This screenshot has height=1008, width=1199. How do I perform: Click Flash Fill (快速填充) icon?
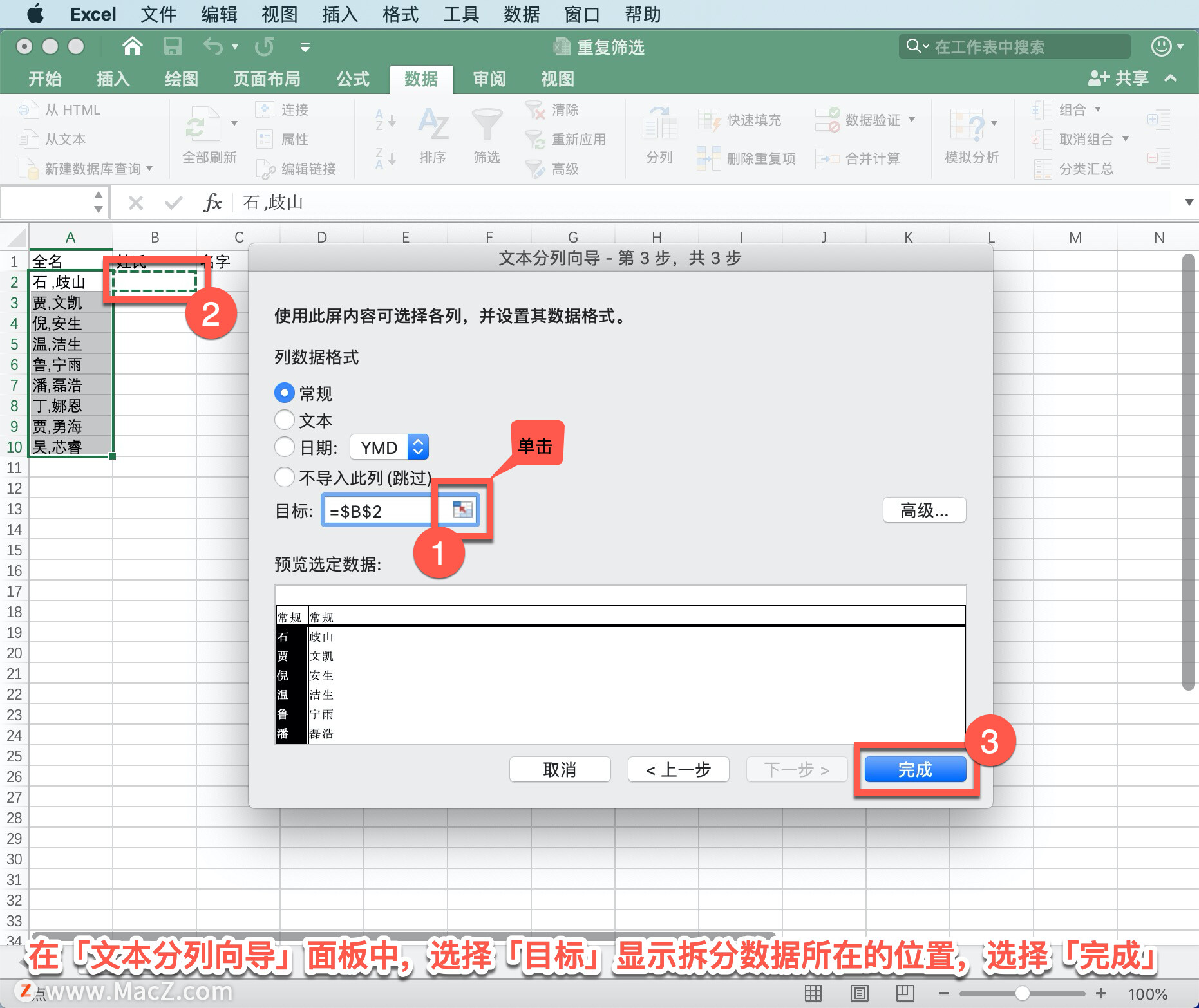click(x=709, y=120)
